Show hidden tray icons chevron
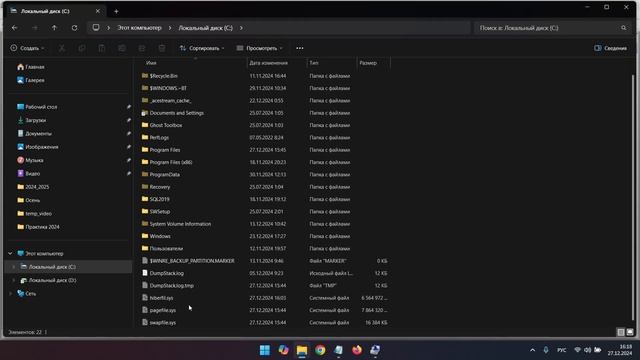 click(532, 350)
